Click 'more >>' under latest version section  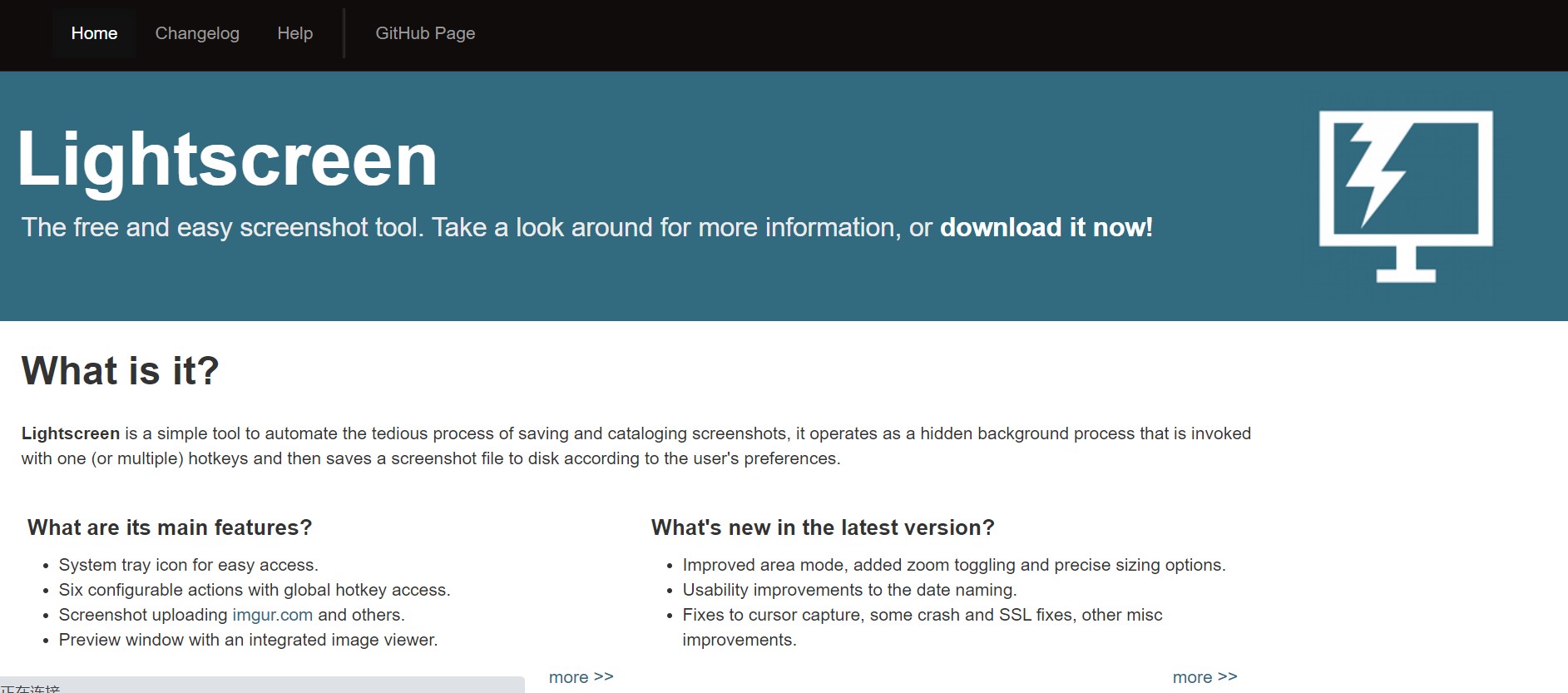pyautogui.click(x=1204, y=677)
